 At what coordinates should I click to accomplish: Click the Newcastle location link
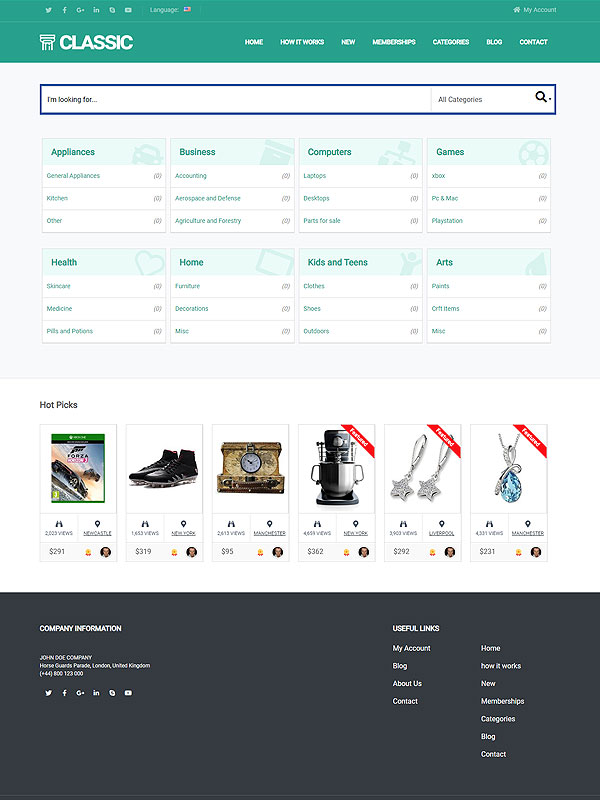tap(97, 533)
